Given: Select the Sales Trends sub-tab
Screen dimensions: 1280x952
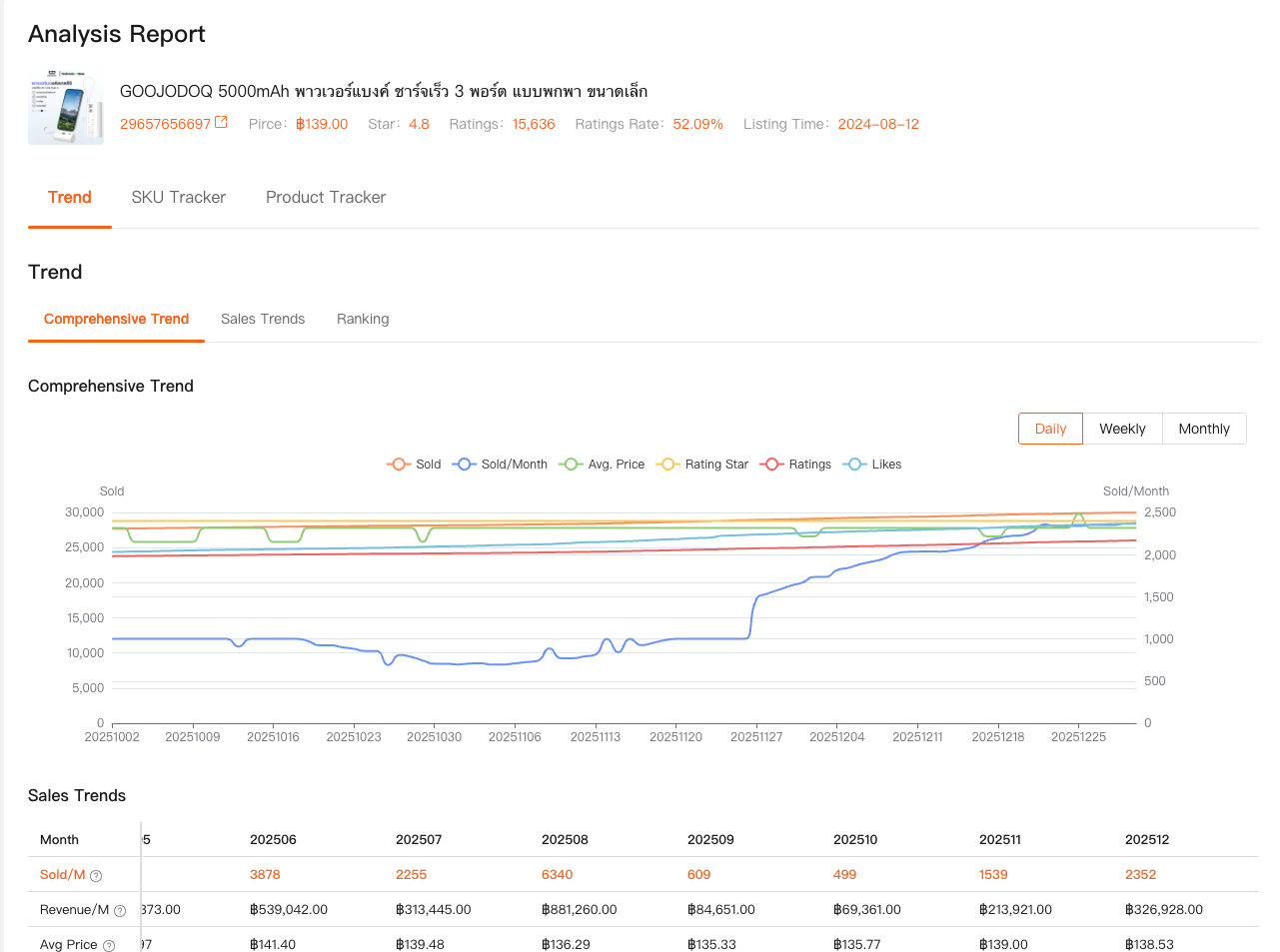Looking at the screenshot, I should click(263, 320).
